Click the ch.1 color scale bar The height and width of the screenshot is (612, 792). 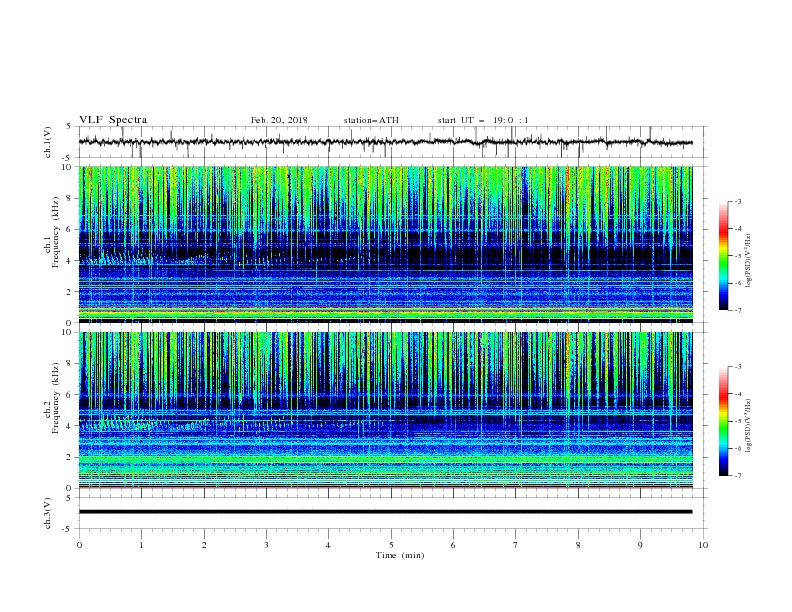[x=723, y=256]
